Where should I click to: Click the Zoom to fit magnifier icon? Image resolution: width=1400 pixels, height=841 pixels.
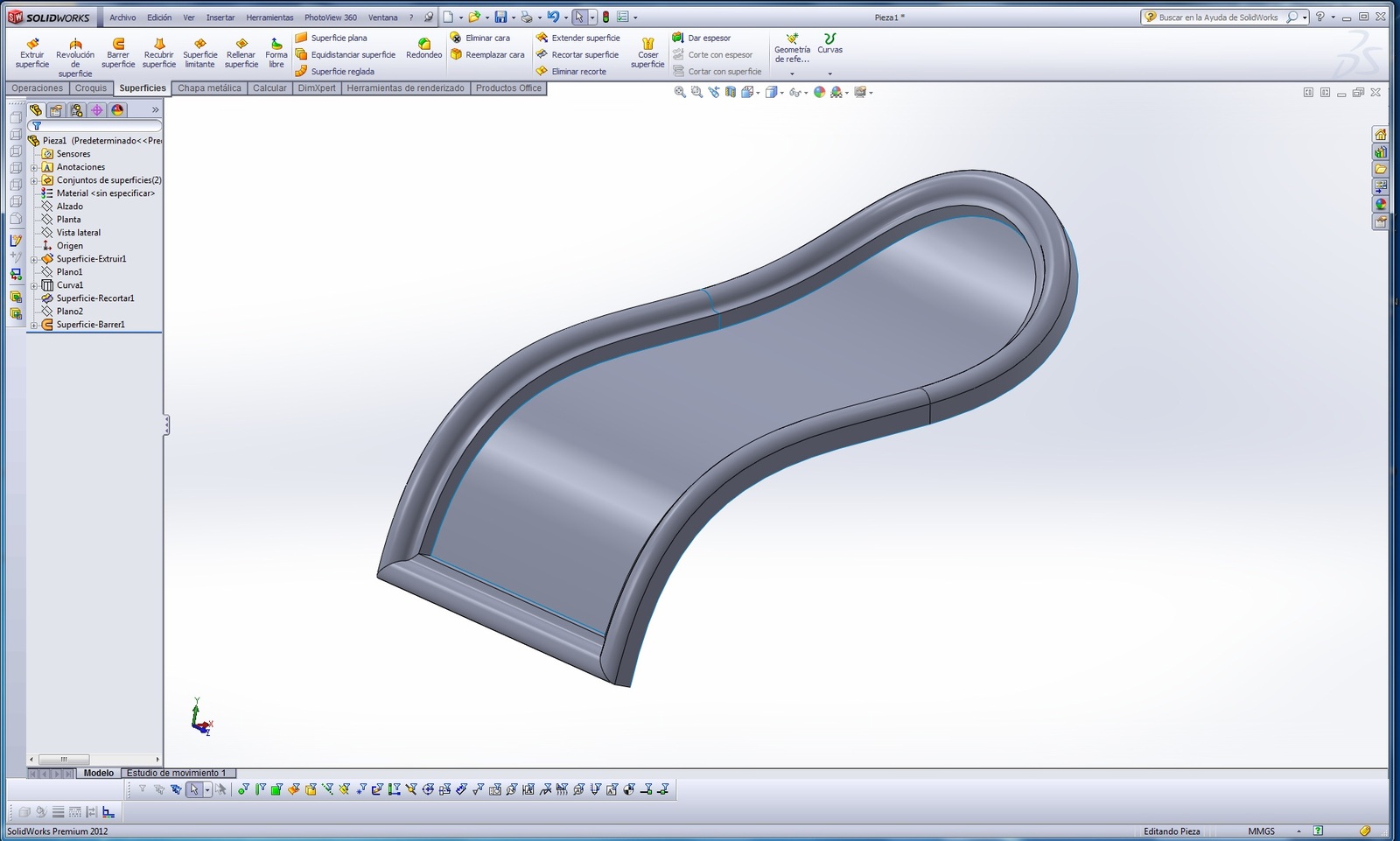pyautogui.click(x=680, y=92)
